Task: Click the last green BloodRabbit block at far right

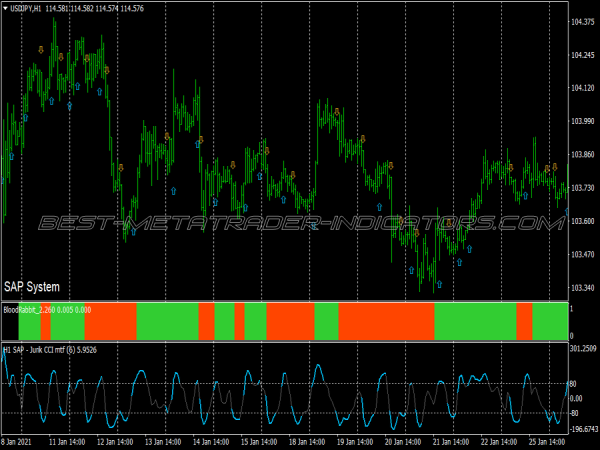Action: (548, 324)
